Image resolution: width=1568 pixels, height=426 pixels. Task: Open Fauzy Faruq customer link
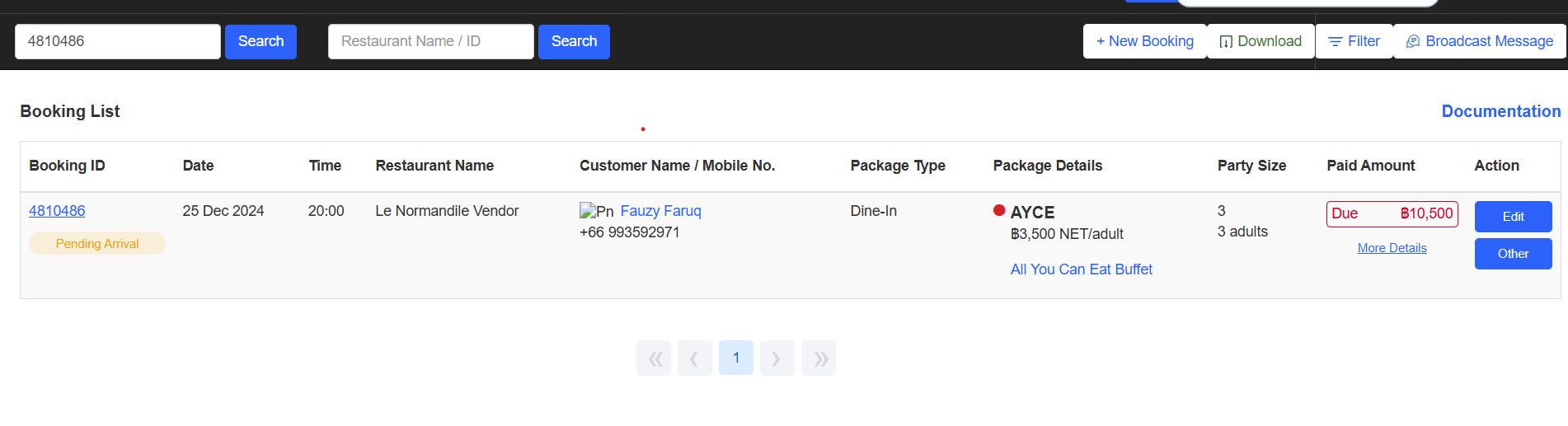click(660, 211)
